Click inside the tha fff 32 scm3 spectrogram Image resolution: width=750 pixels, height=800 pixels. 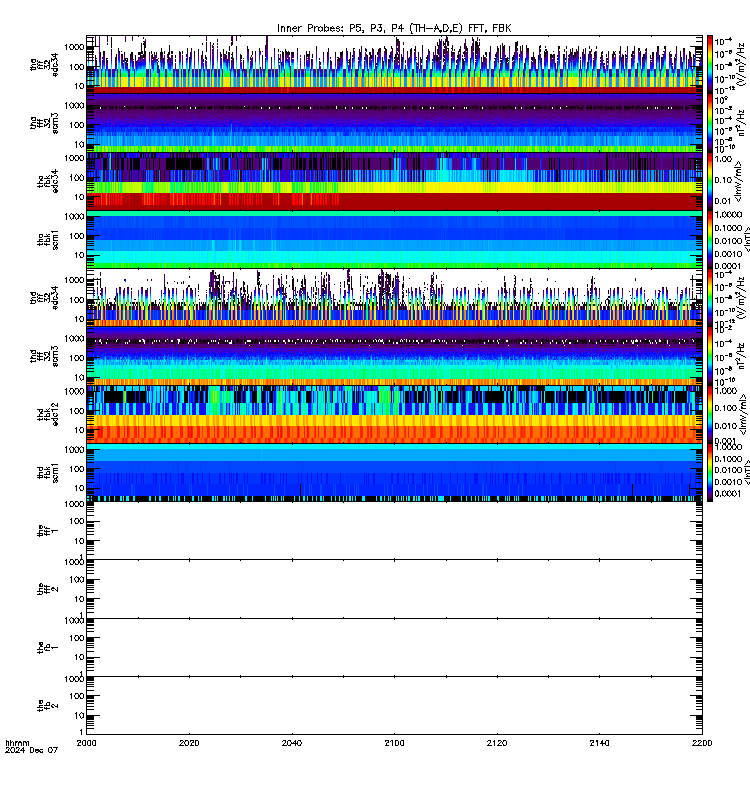pyautogui.click(x=394, y=123)
